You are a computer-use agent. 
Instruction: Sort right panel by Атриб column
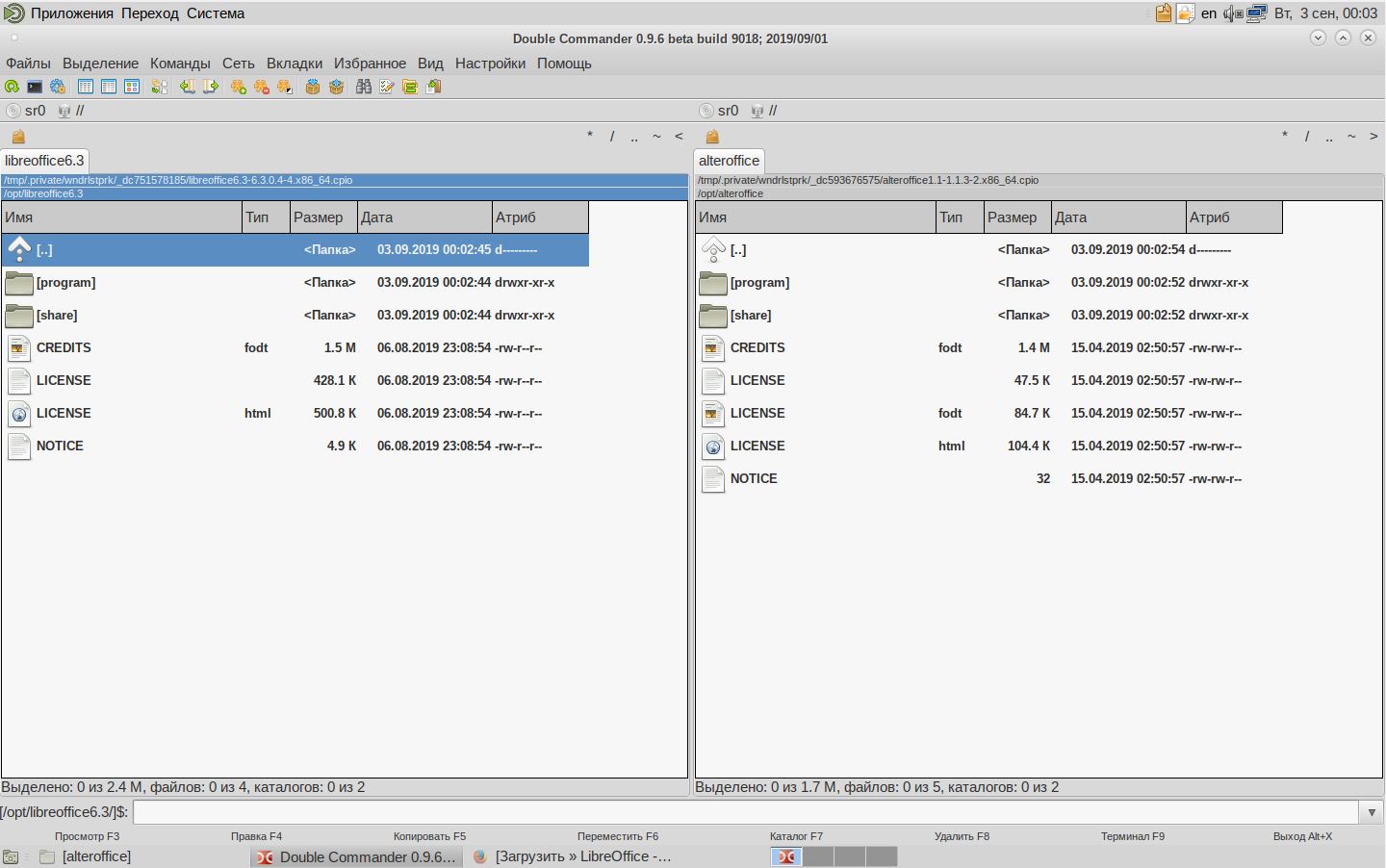[1234, 217]
